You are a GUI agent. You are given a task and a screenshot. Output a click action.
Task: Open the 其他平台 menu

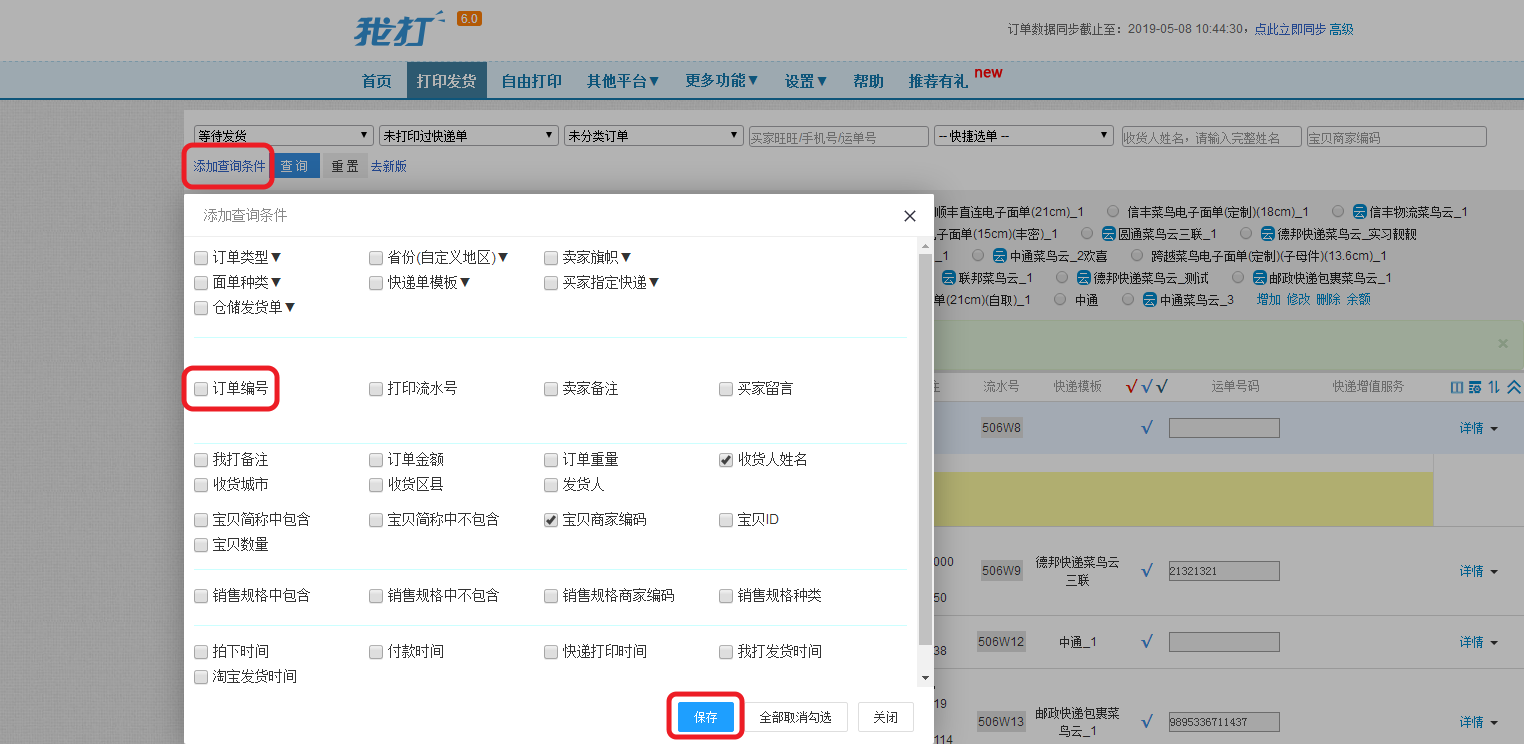pyautogui.click(x=623, y=81)
